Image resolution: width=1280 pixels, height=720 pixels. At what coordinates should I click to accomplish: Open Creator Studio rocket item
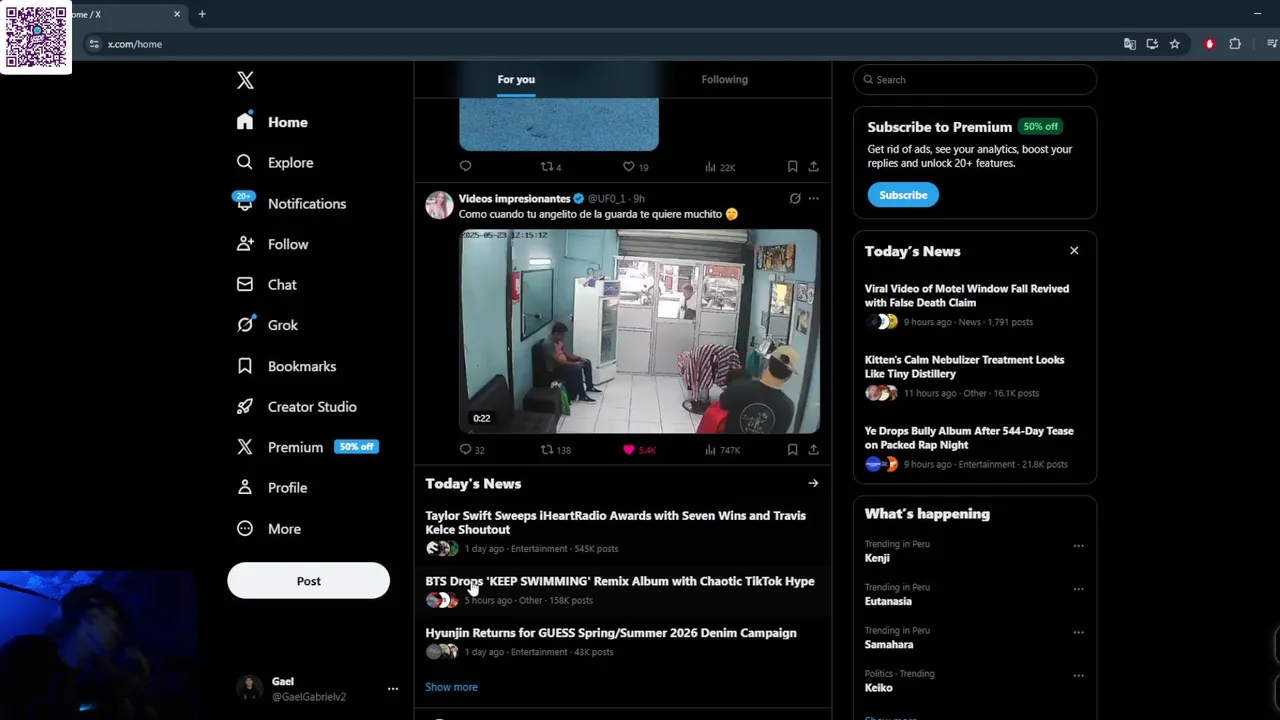tap(296, 407)
